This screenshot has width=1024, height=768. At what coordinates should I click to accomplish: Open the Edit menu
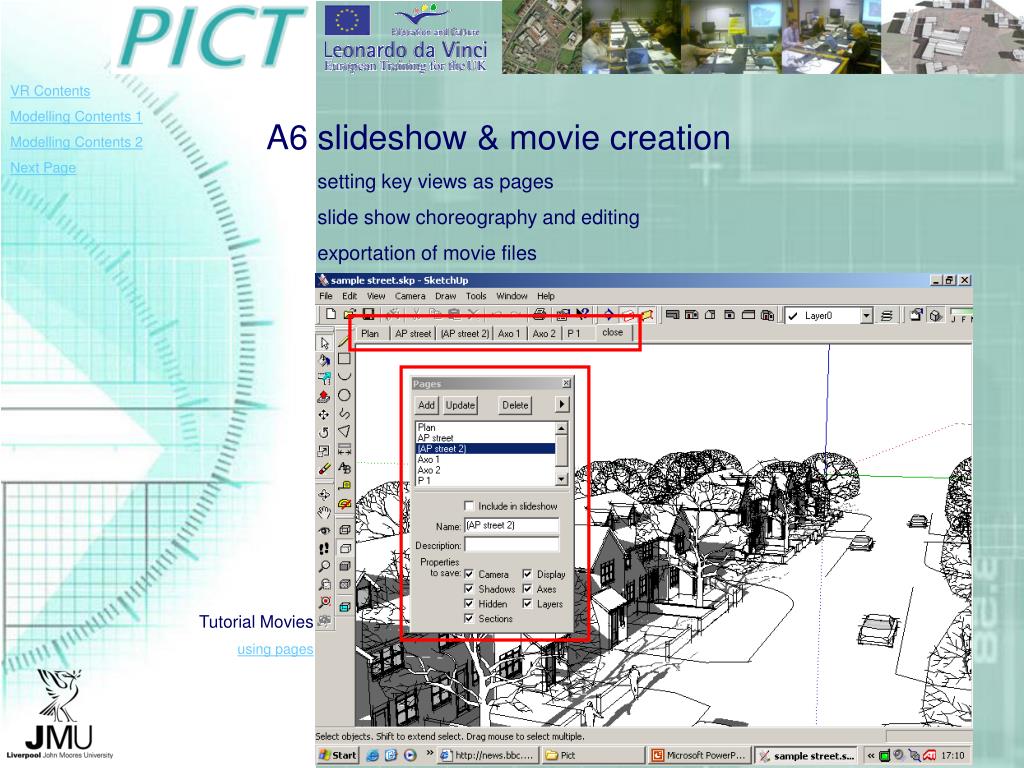point(350,296)
